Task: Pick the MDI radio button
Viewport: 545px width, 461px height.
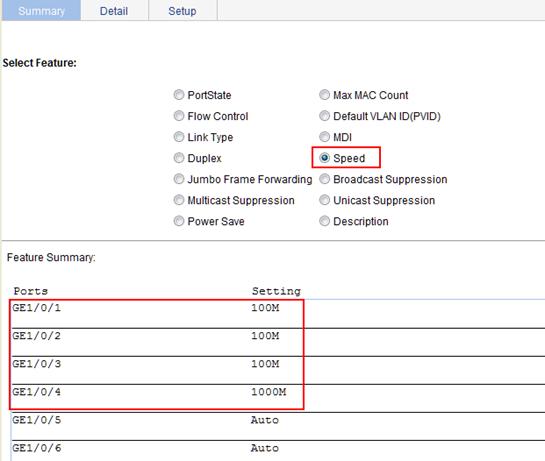Action: [324, 137]
